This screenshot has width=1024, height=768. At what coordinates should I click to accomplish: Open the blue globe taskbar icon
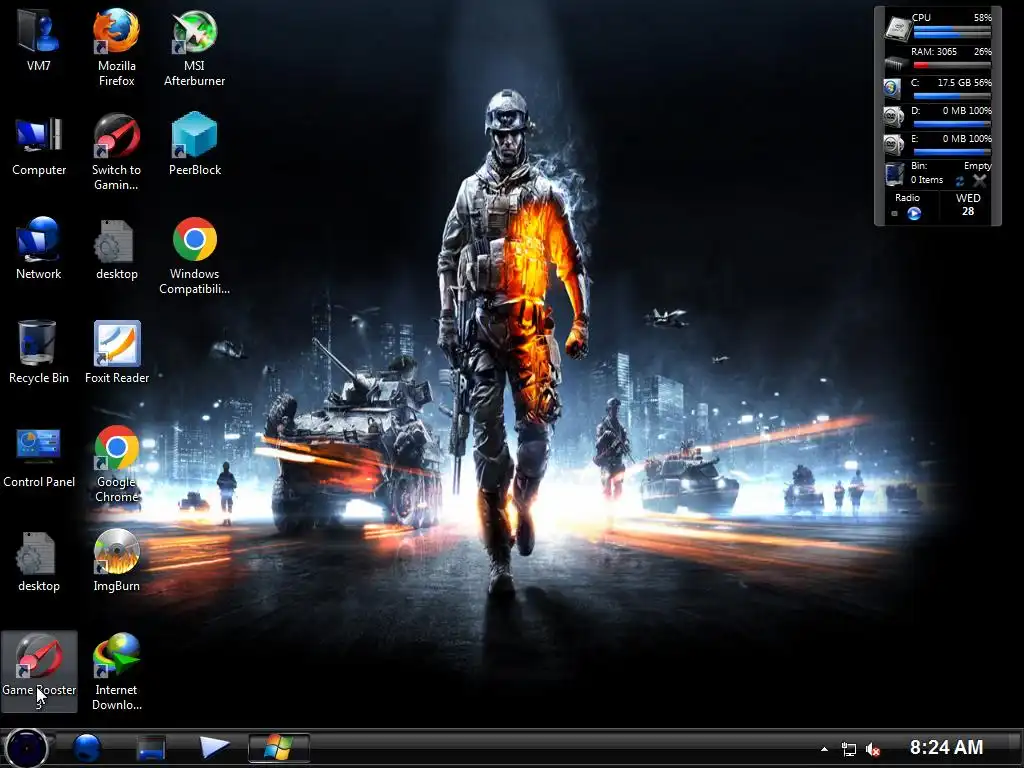click(86, 748)
